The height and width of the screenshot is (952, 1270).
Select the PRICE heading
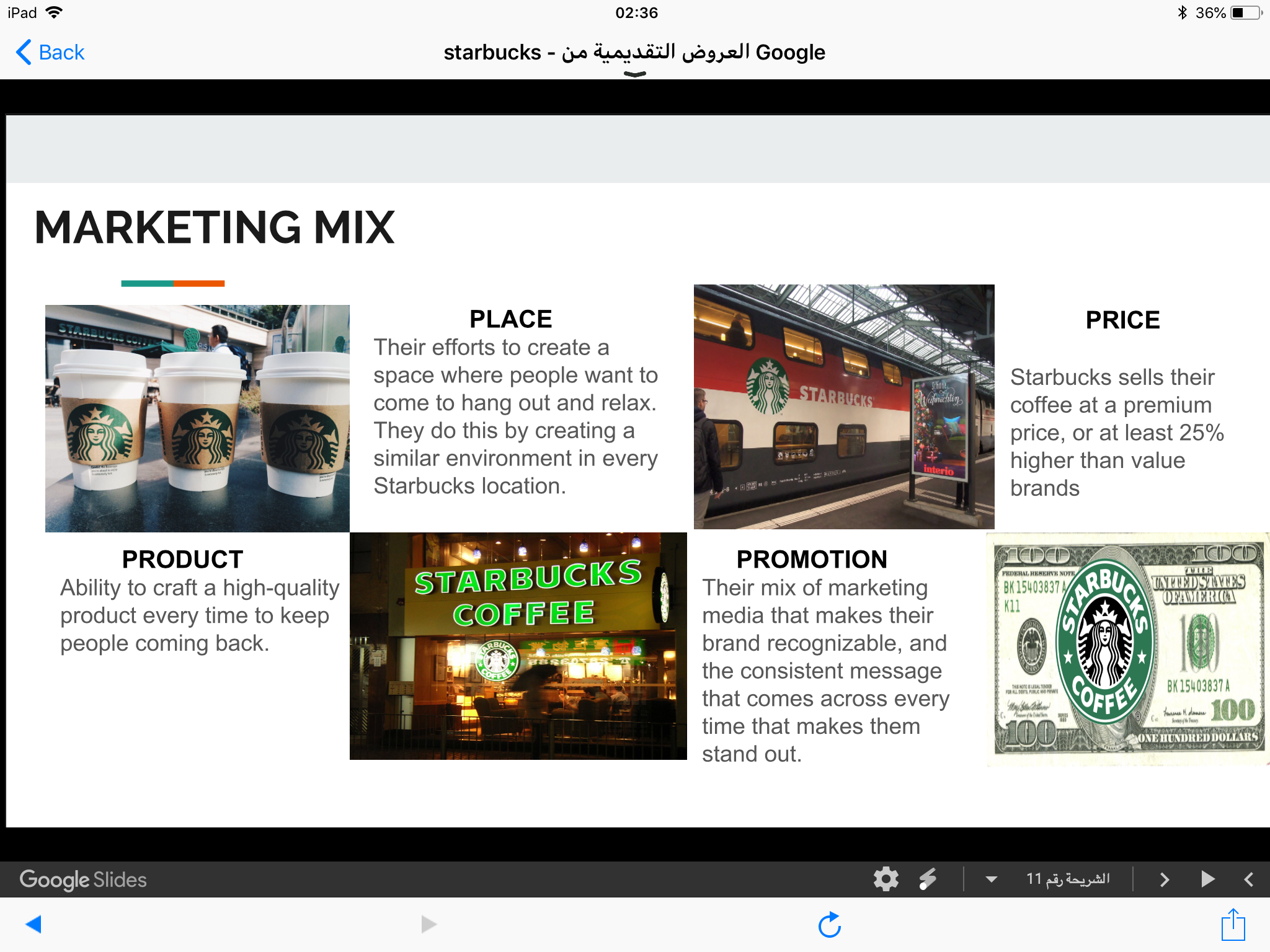click(x=1122, y=320)
